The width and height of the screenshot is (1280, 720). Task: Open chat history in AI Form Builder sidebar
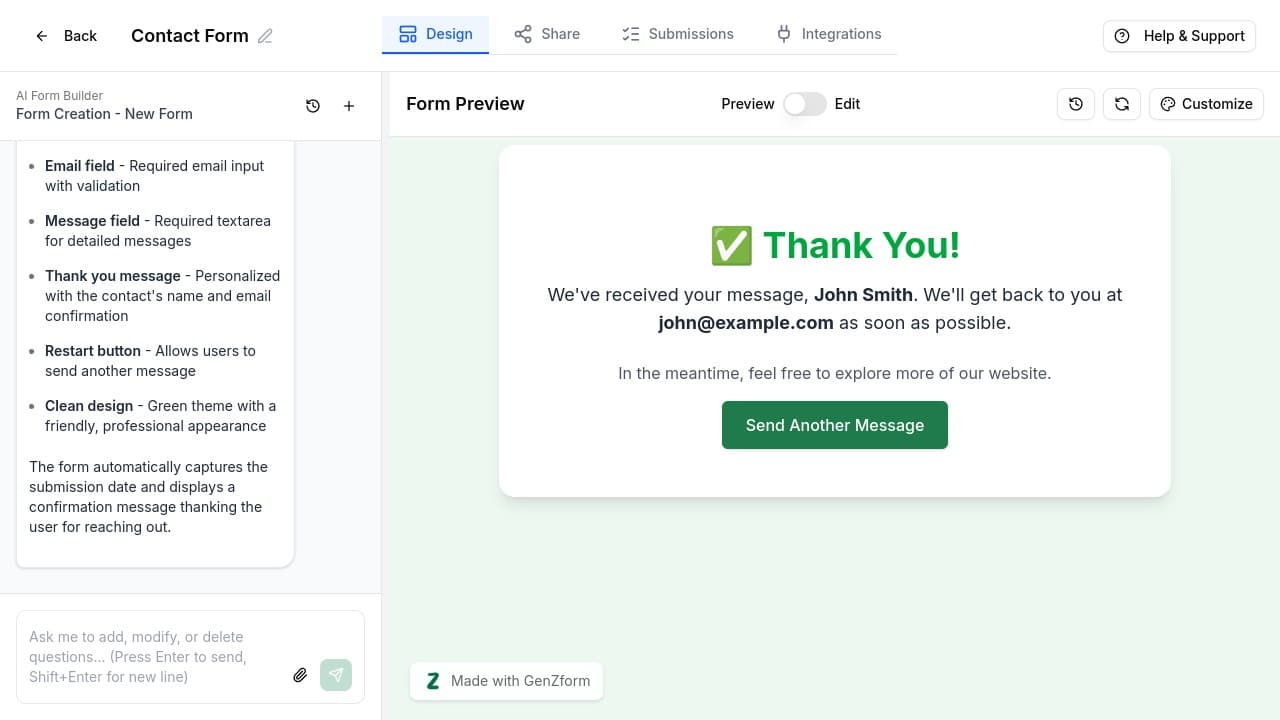[x=313, y=105]
